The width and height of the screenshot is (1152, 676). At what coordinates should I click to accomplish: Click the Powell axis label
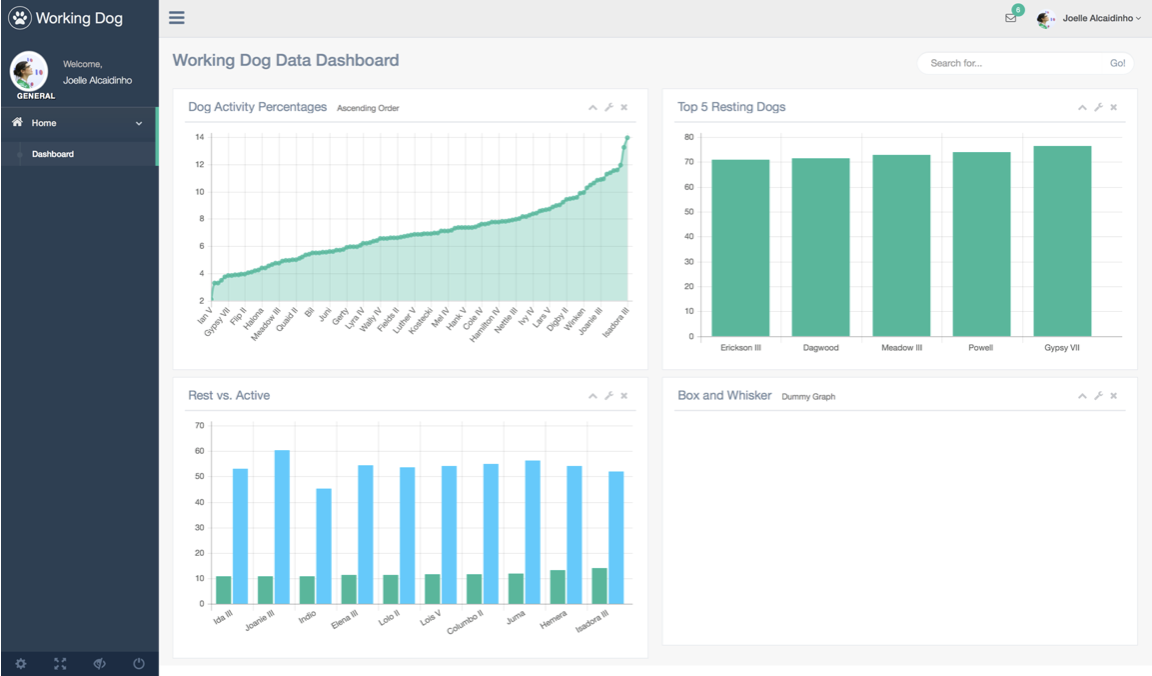pos(981,348)
